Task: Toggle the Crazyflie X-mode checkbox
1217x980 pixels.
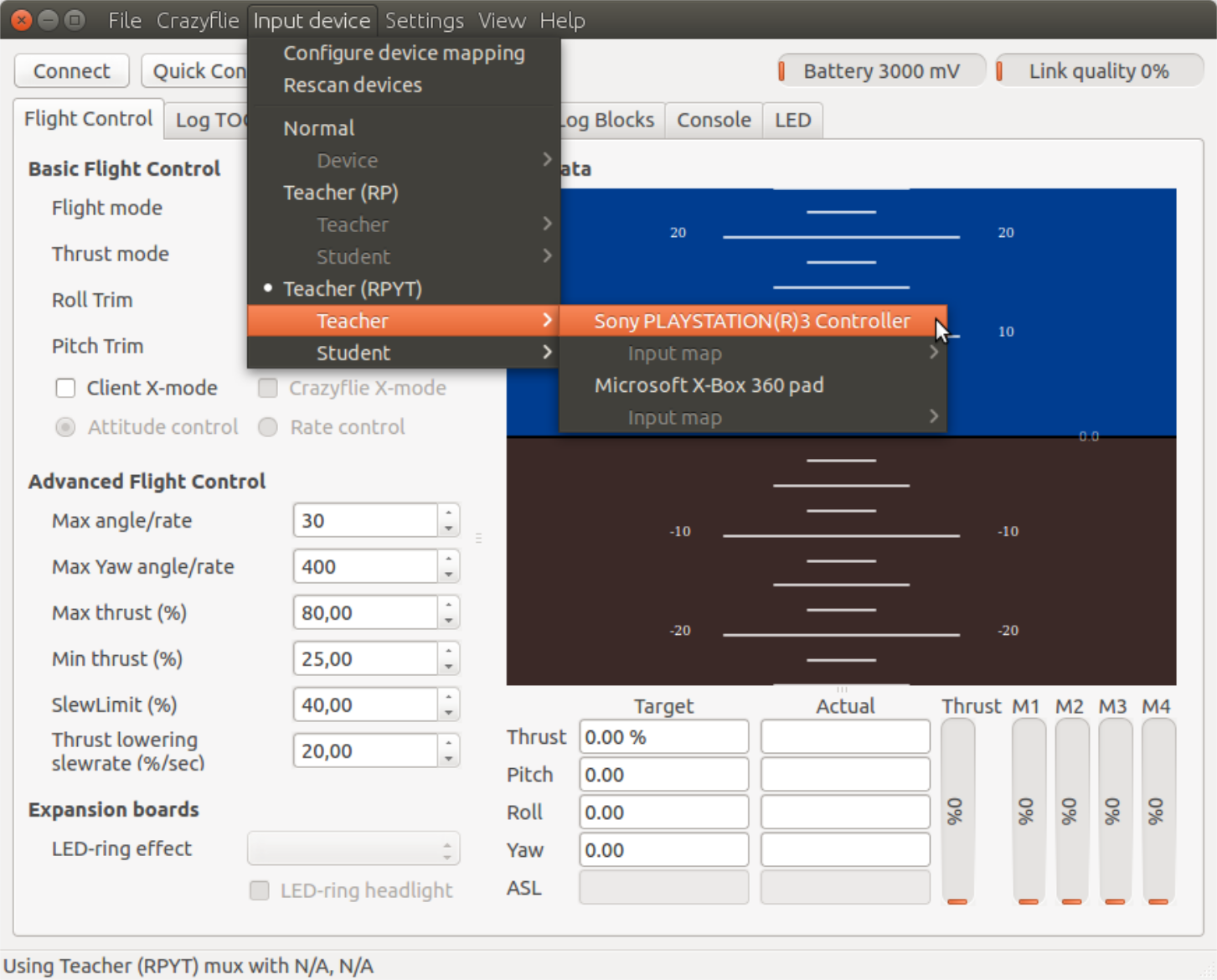Action: 268,388
